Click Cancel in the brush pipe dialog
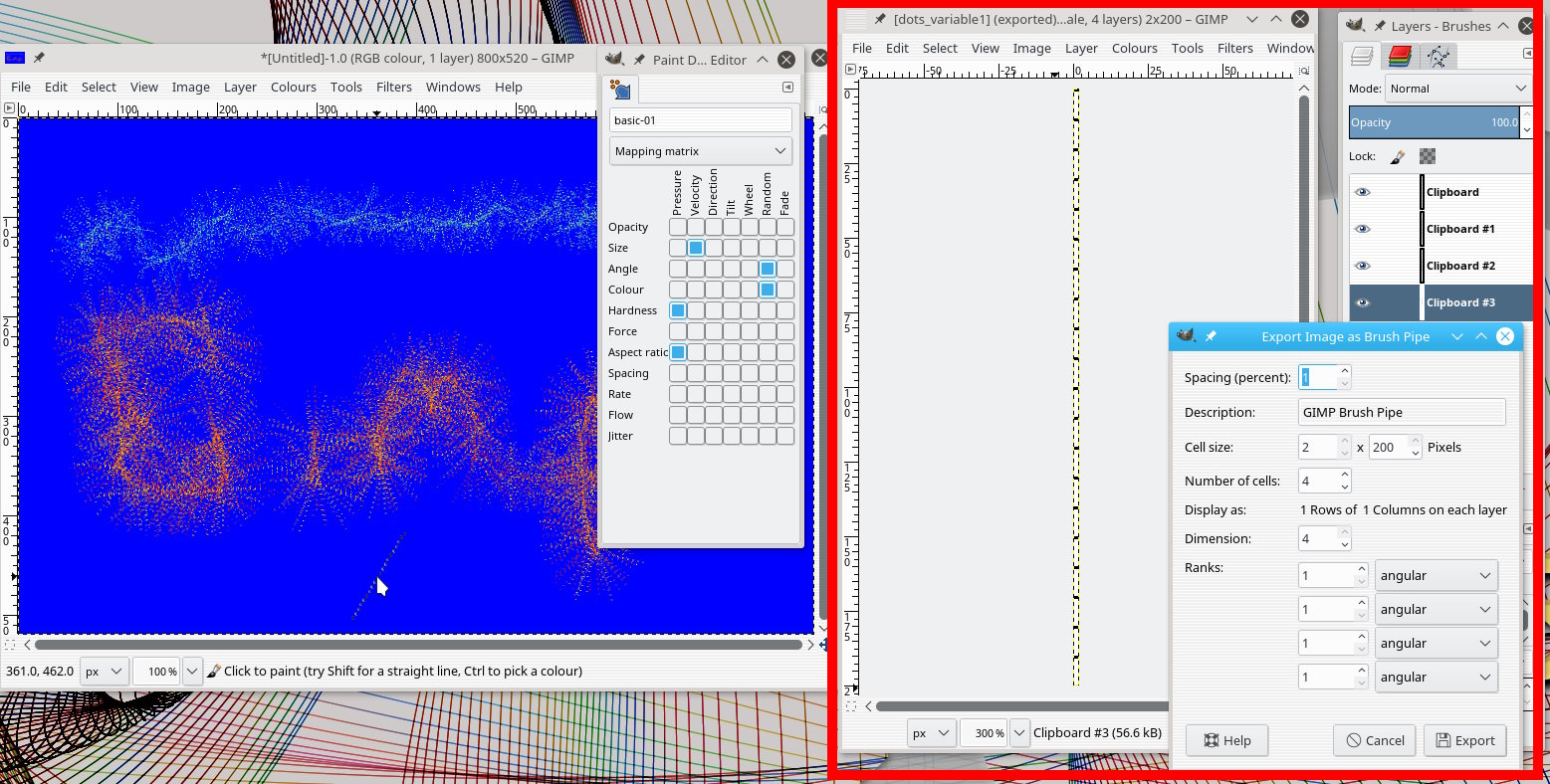The image size is (1550, 784). pos(1375,740)
